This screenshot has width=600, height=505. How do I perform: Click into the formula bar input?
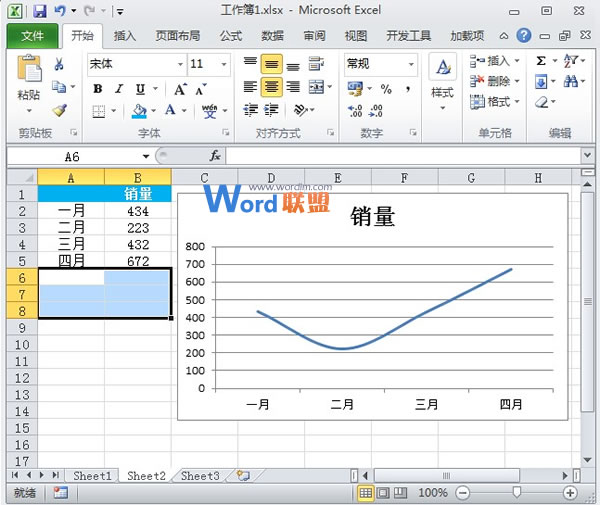pos(403,156)
